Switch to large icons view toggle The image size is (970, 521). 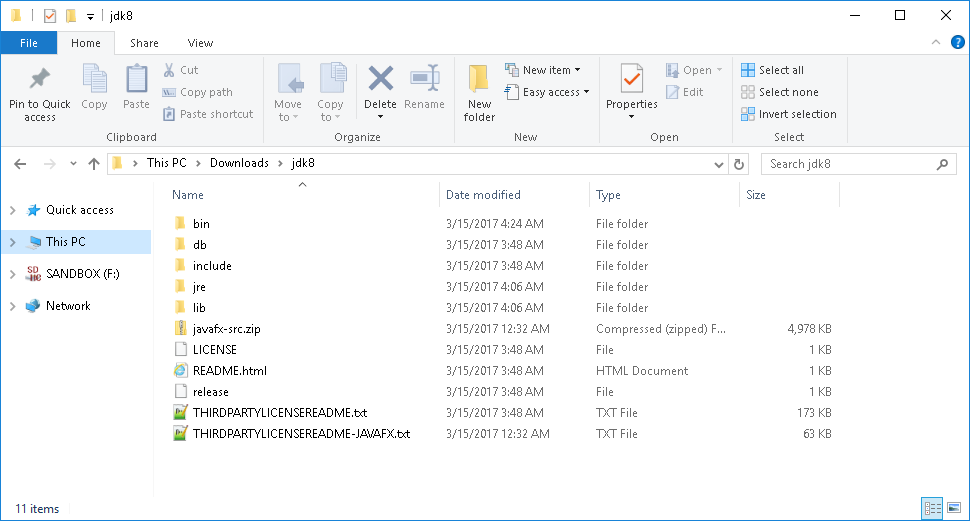click(953, 509)
